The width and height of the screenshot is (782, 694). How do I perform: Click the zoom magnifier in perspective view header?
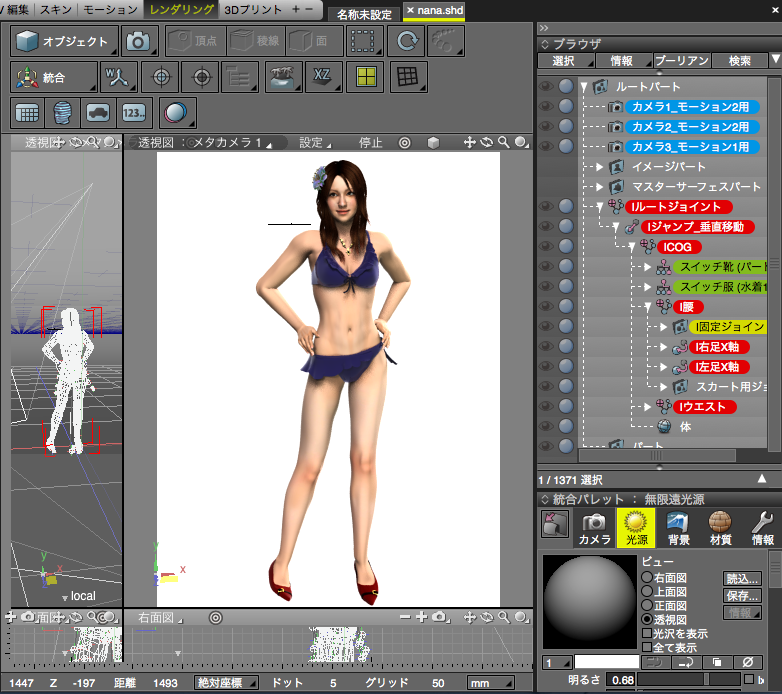(x=504, y=143)
